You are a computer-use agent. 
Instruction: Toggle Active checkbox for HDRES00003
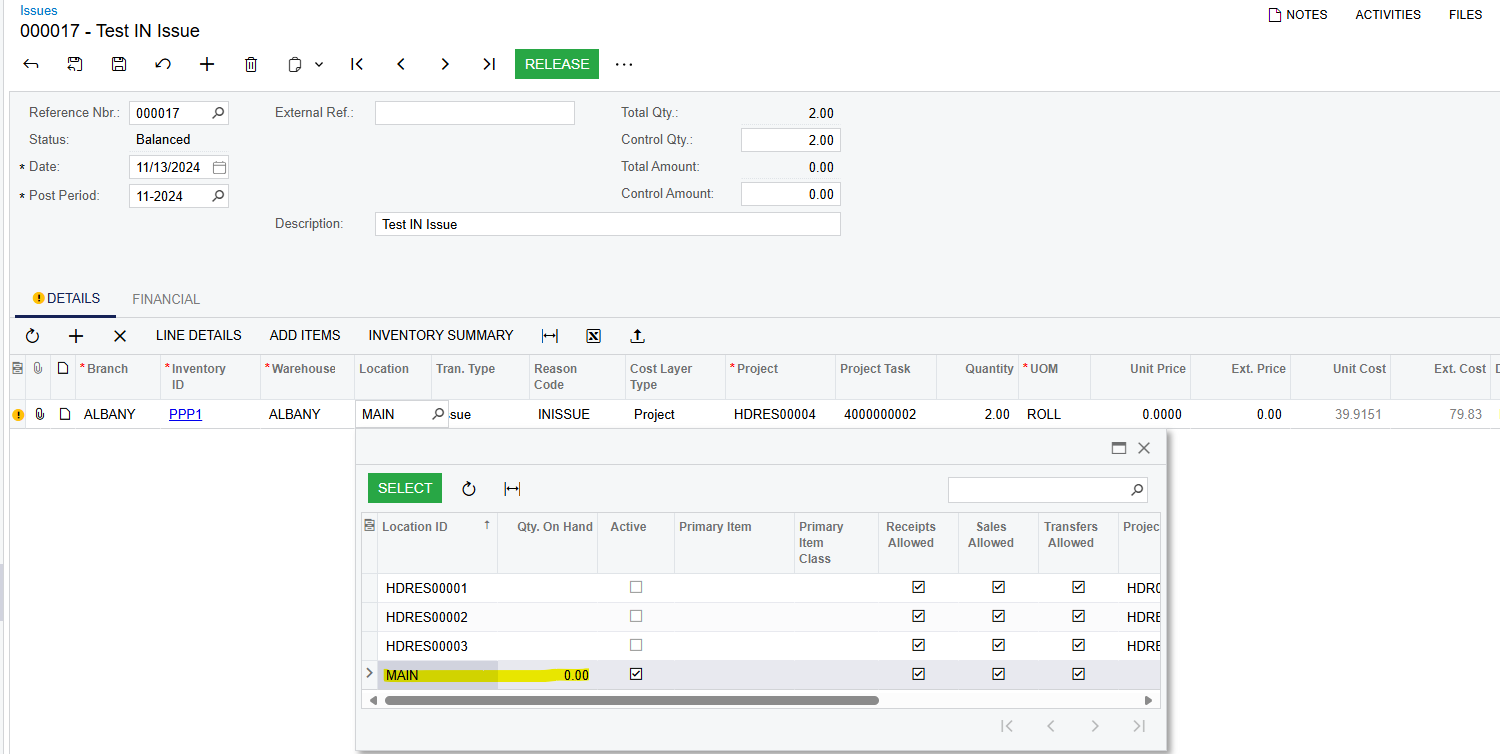click(x=636, y=645)
